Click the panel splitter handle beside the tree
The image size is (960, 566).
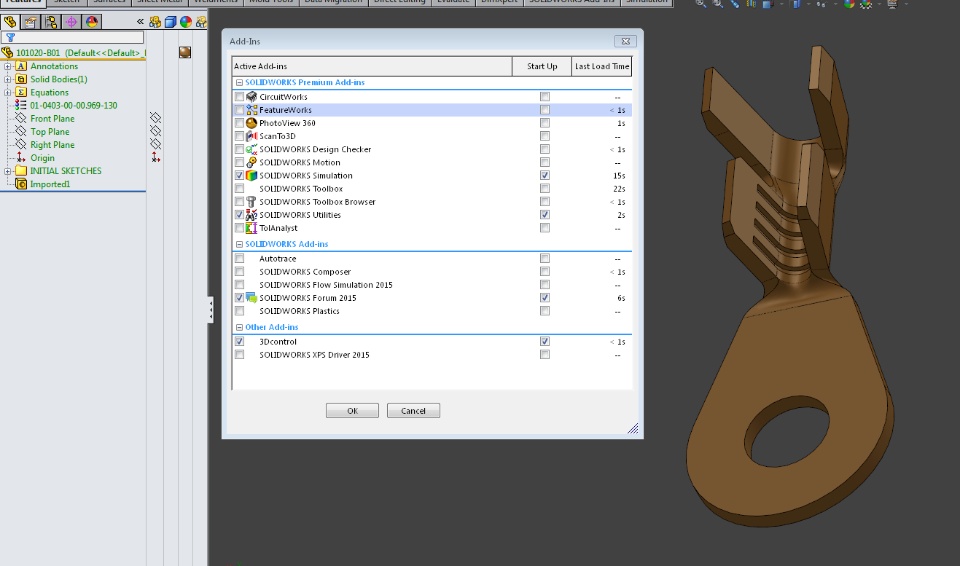point(211,309)
